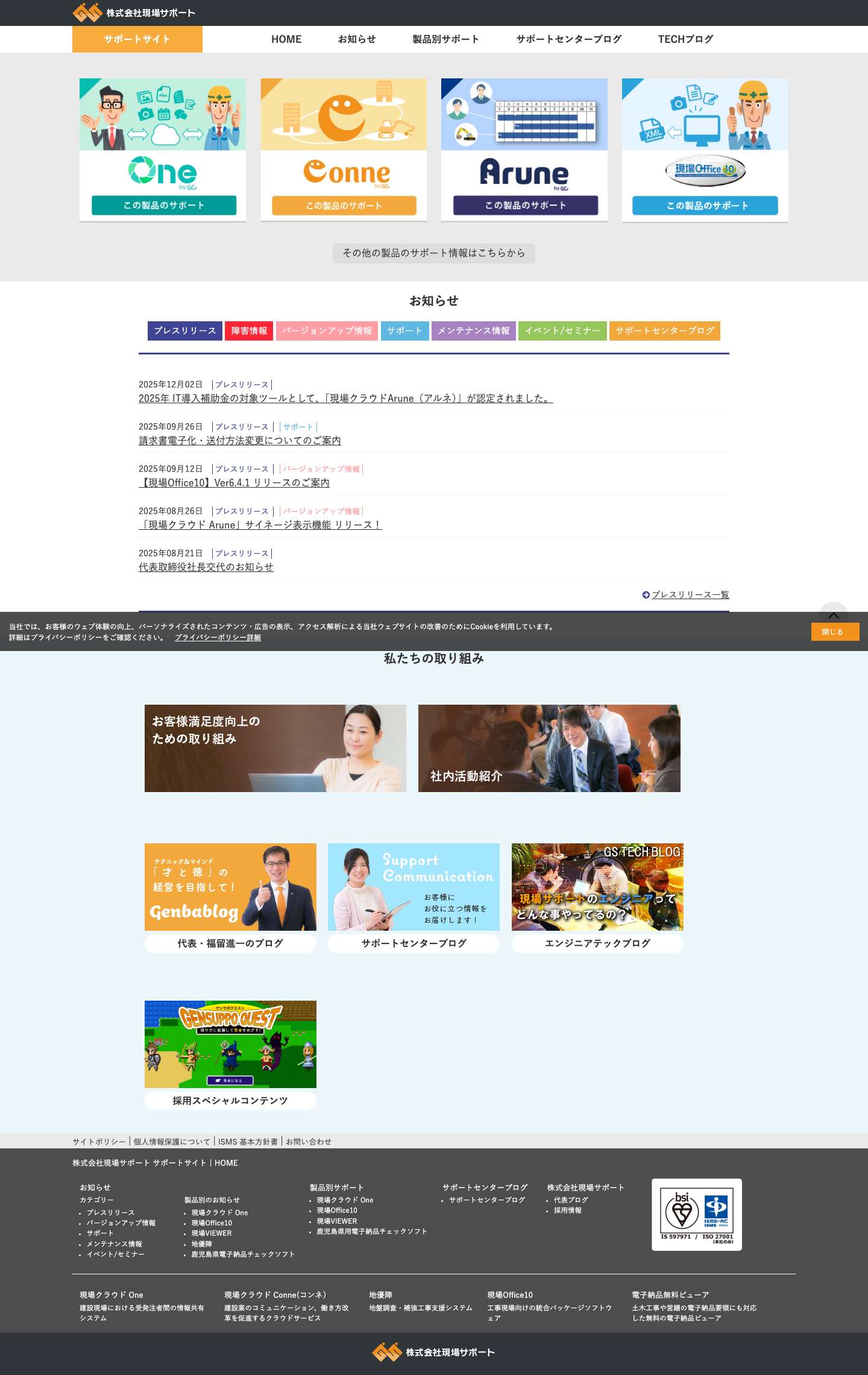The width and height of the screenshot is (868, 1375).
Task: Click the footer 株式会社現場サポート logo
Action: [x=433, y=1352]
